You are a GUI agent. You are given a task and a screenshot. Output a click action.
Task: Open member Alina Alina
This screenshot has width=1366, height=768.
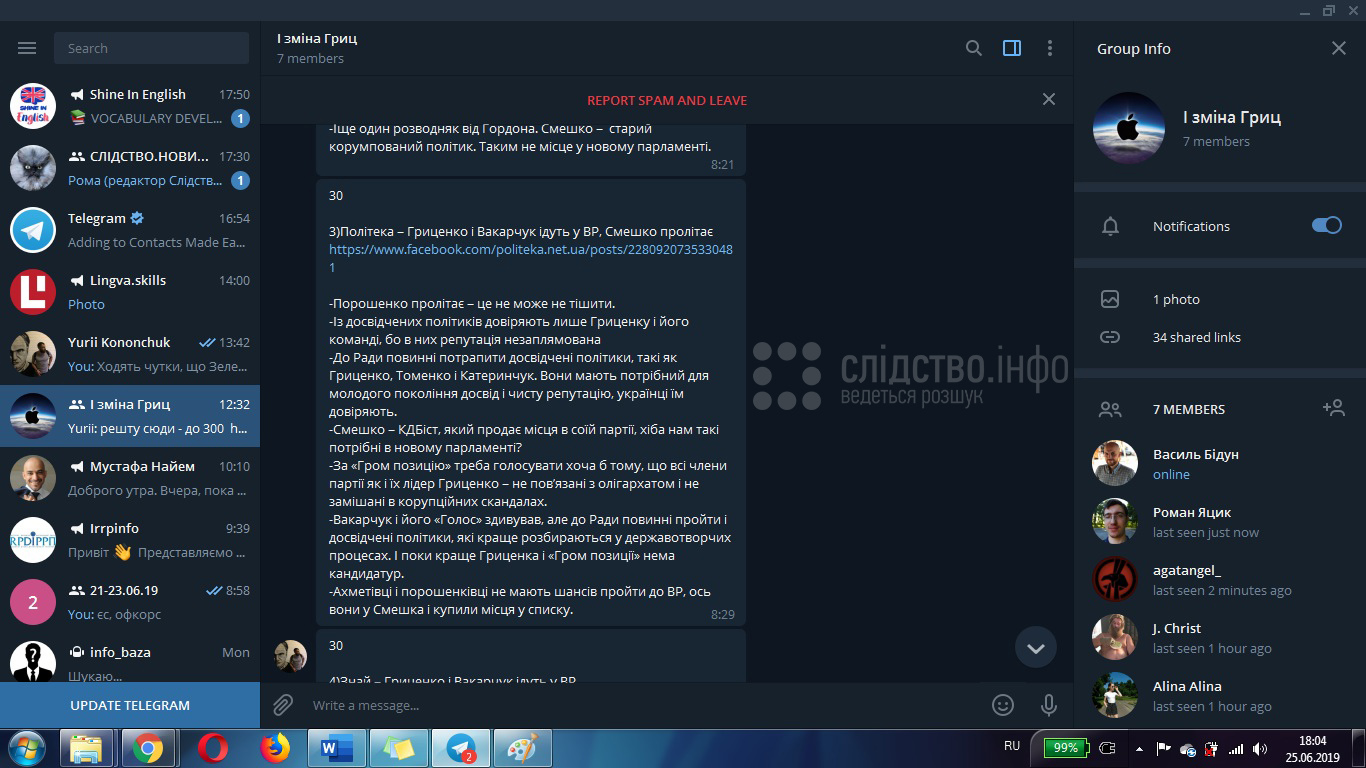pos(1220,695)
